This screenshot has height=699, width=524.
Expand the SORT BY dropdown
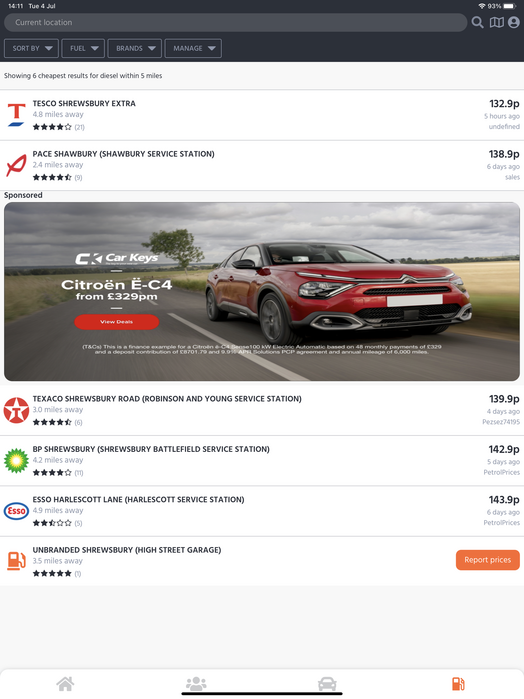[x=31, y=48]
